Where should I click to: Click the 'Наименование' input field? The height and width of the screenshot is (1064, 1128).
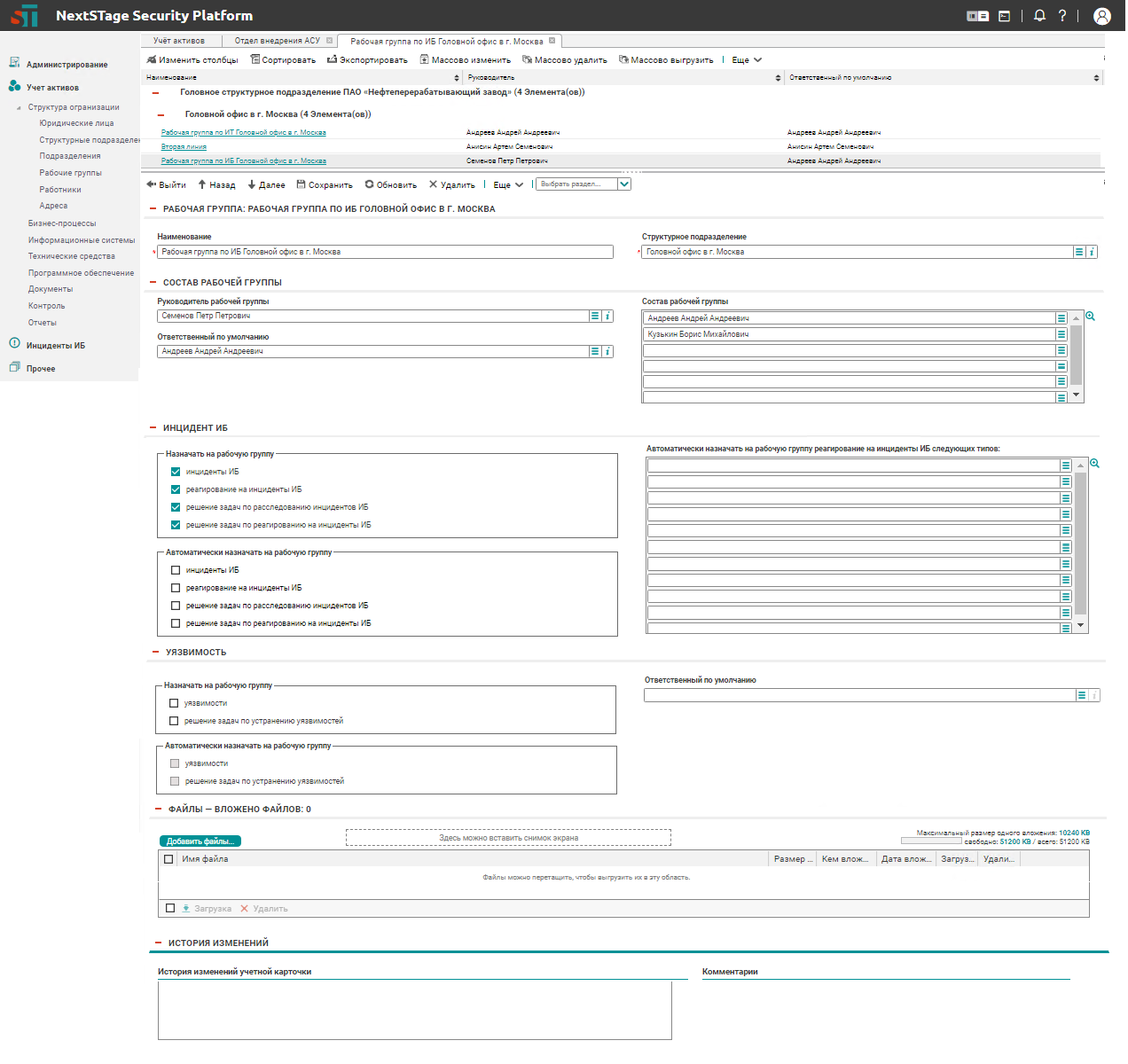(x=386, y=252)
